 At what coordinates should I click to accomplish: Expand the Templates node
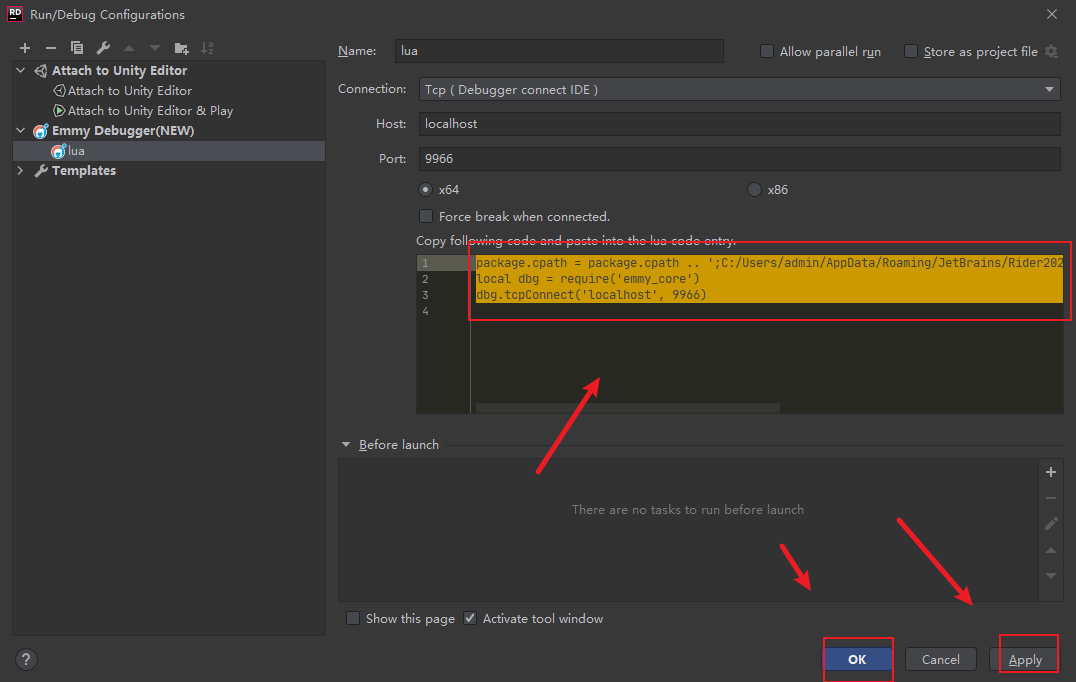pyautogui.click(x=21, y=171)
